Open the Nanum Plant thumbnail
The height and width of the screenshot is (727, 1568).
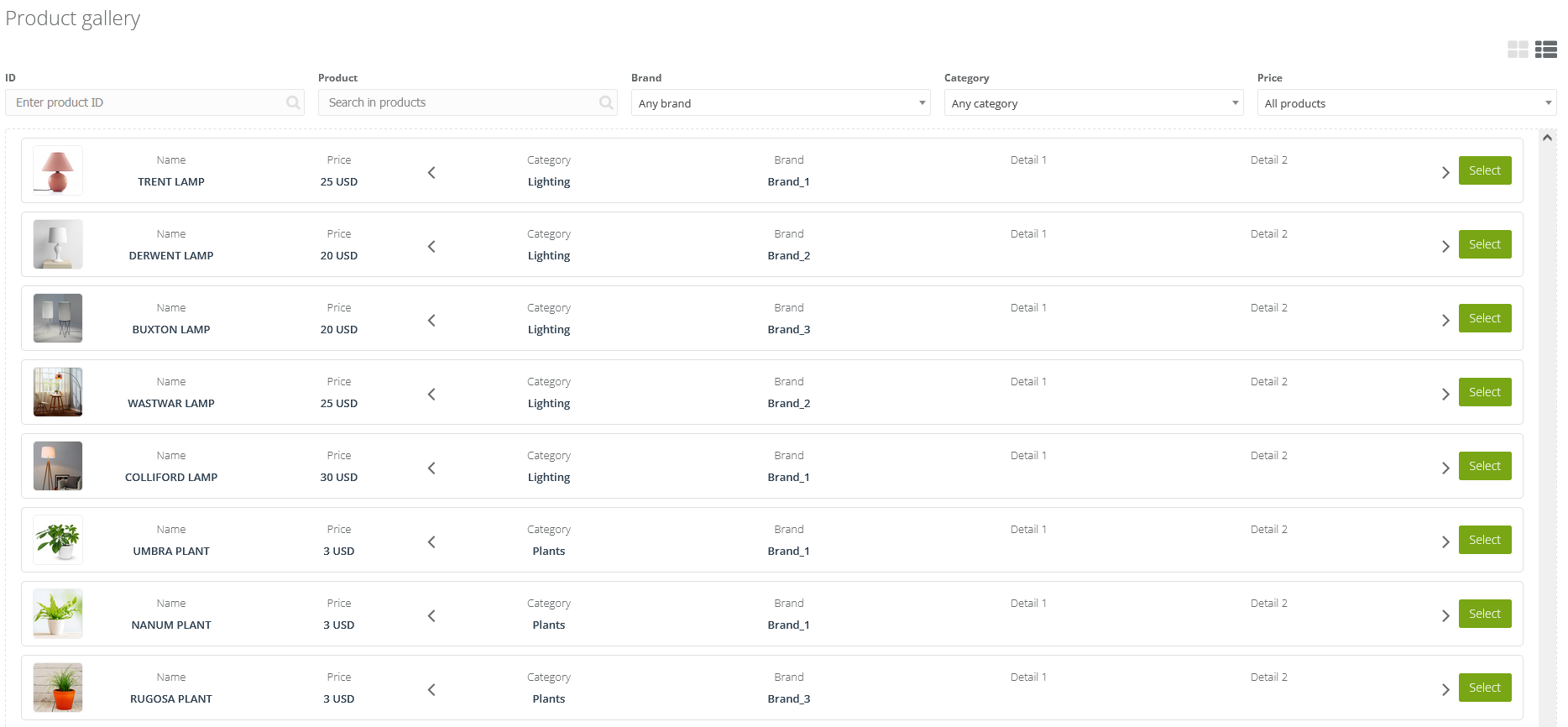coord(58,614)
